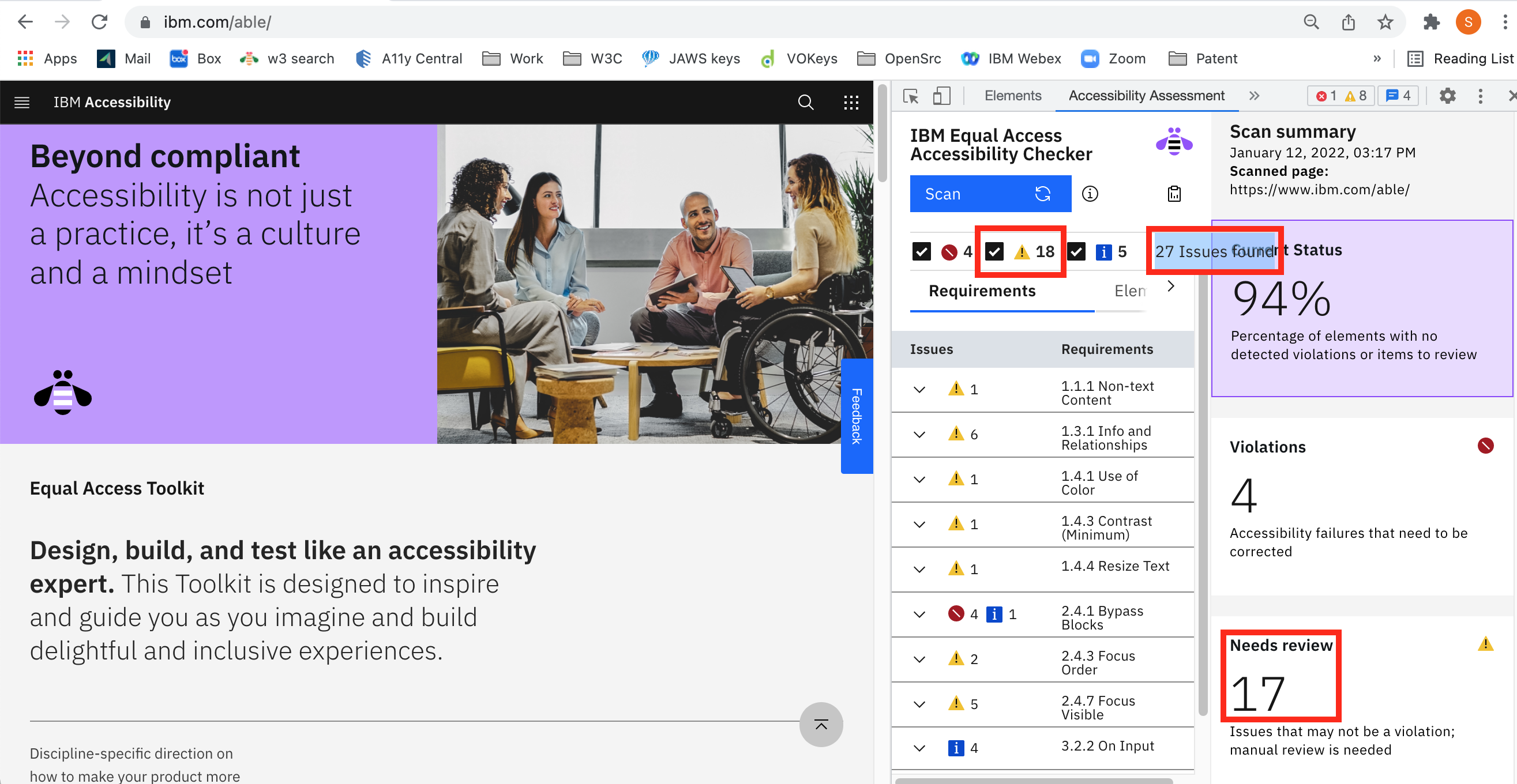Click the zoom magnifier icon in address bar
The image size is (1517, 784).
point(1311,22)
